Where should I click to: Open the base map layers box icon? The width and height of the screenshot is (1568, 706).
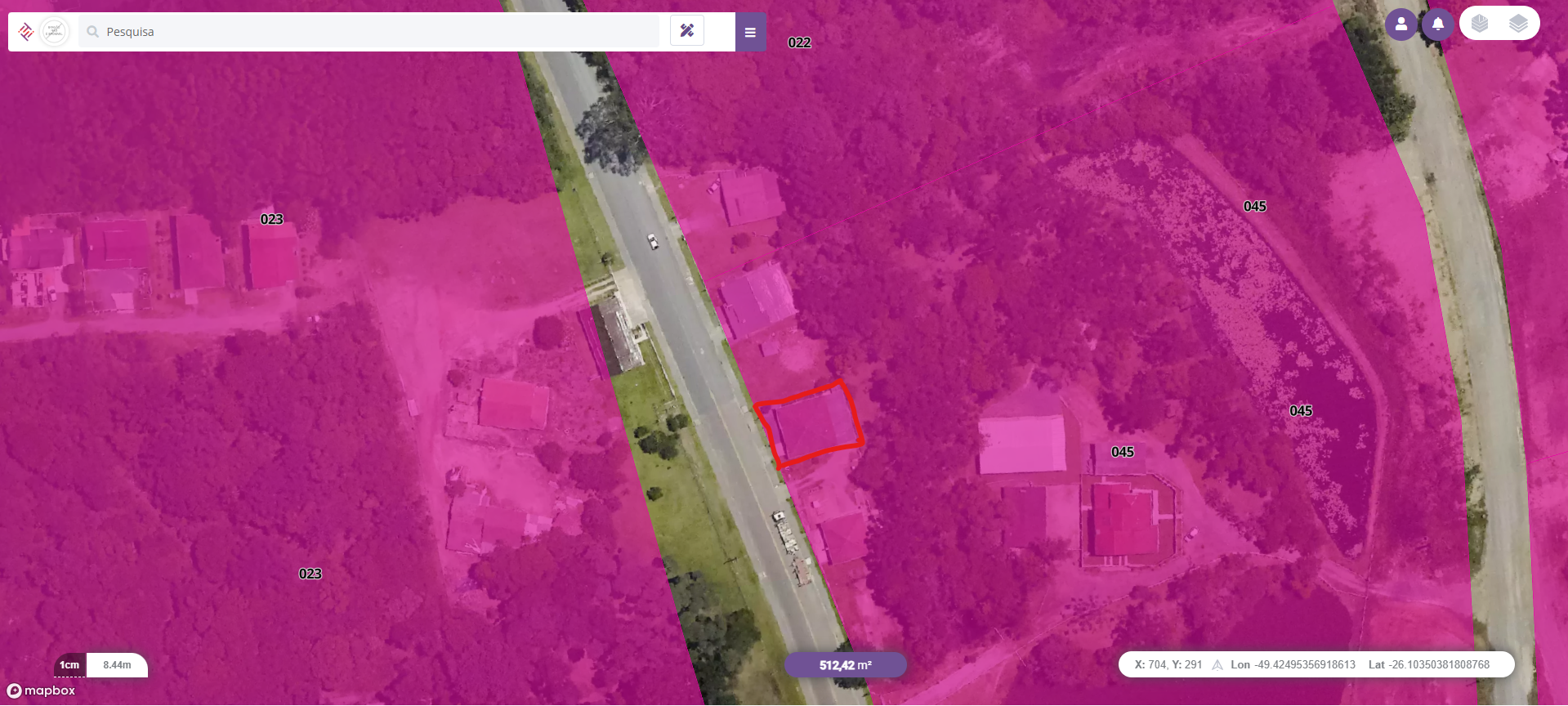1480,24
